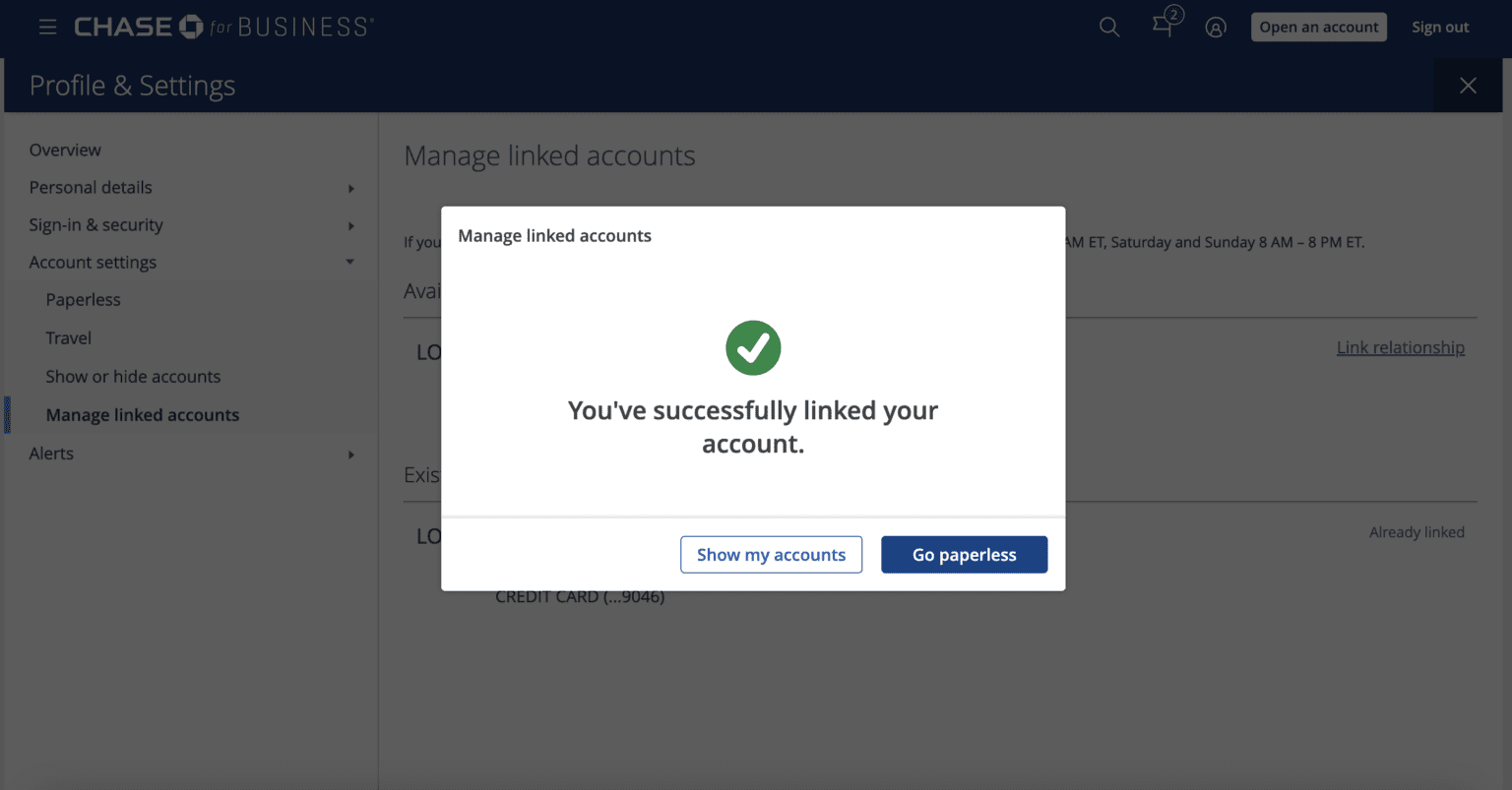Open Travel settings
Screen dimensions: 1512x790
pyautogui.click(x=68, y=337)
